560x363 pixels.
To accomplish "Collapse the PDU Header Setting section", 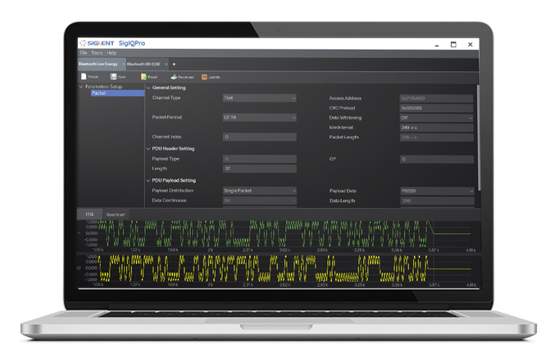I will point(148,149).
